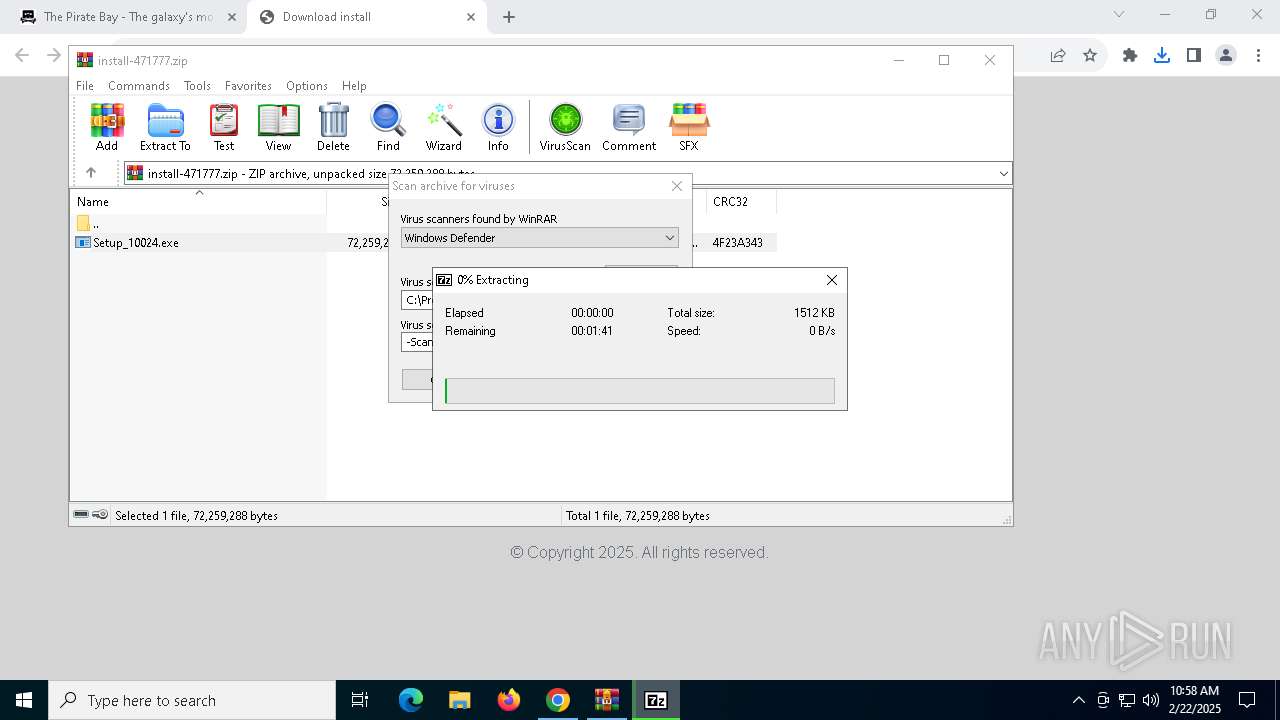Click the extraction progress bar
This screenshot has height=720, width=1280.
(x=640, y=391)
